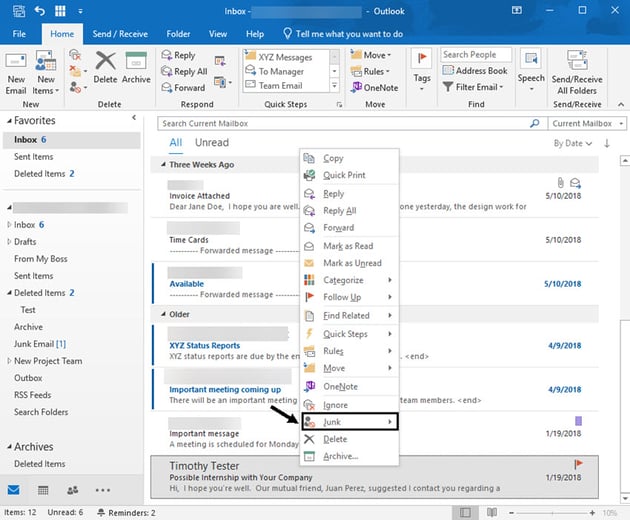
Task: Open the Send / Receive tab
Action: point(120,34)
